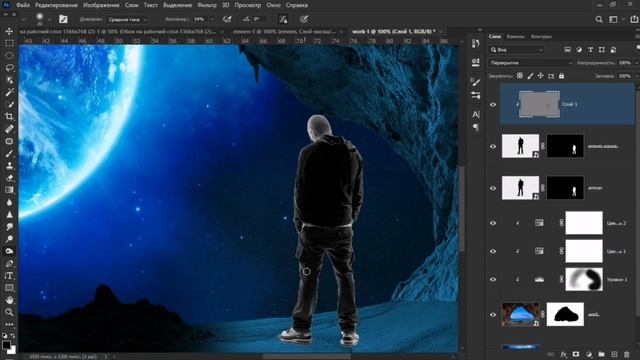Open the Фильтр menu
Image resolution: width=640 pixels, height=360 pixels.
207,5
